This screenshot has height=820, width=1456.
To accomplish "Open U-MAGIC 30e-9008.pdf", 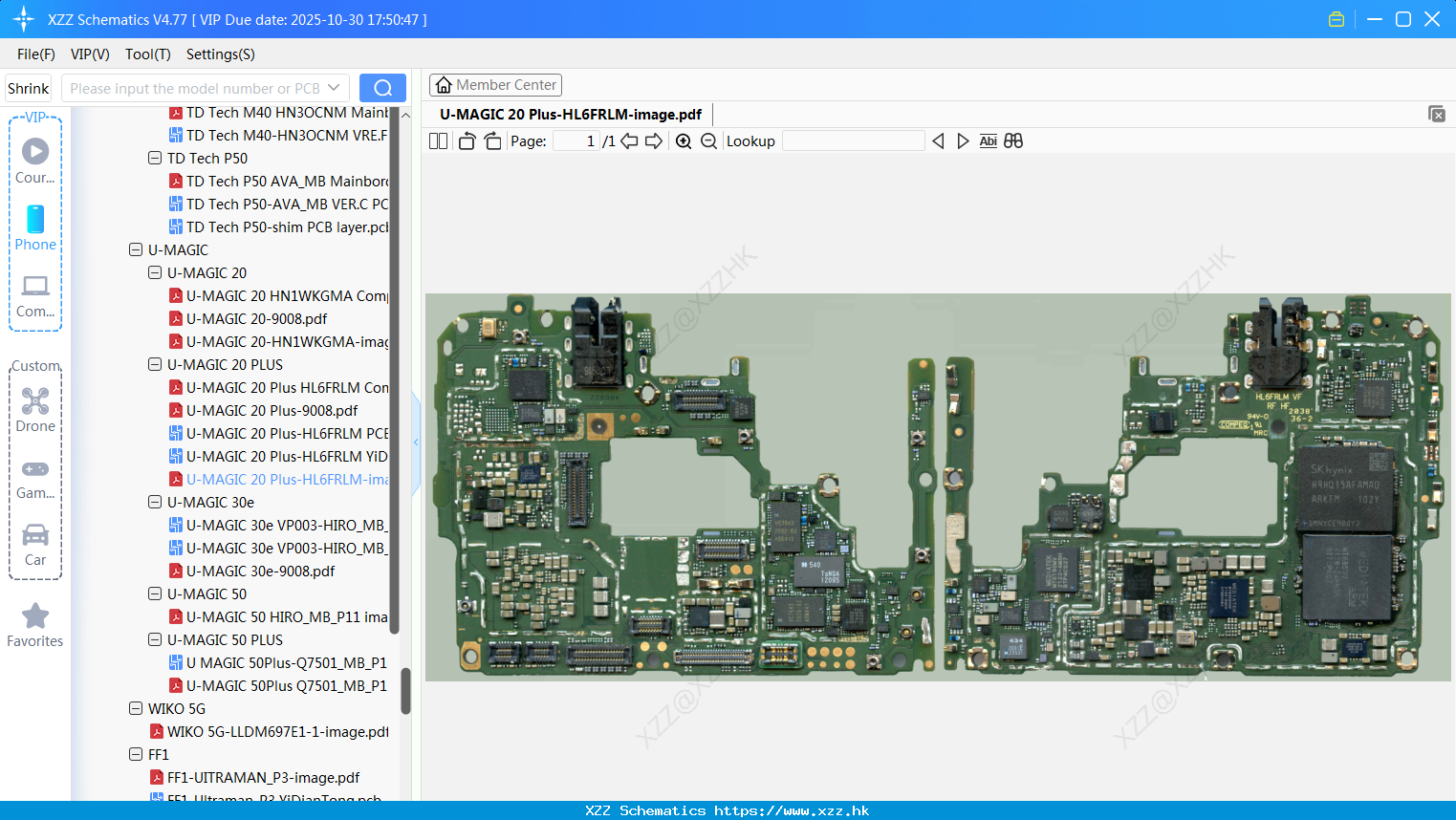I will [251, 572].
